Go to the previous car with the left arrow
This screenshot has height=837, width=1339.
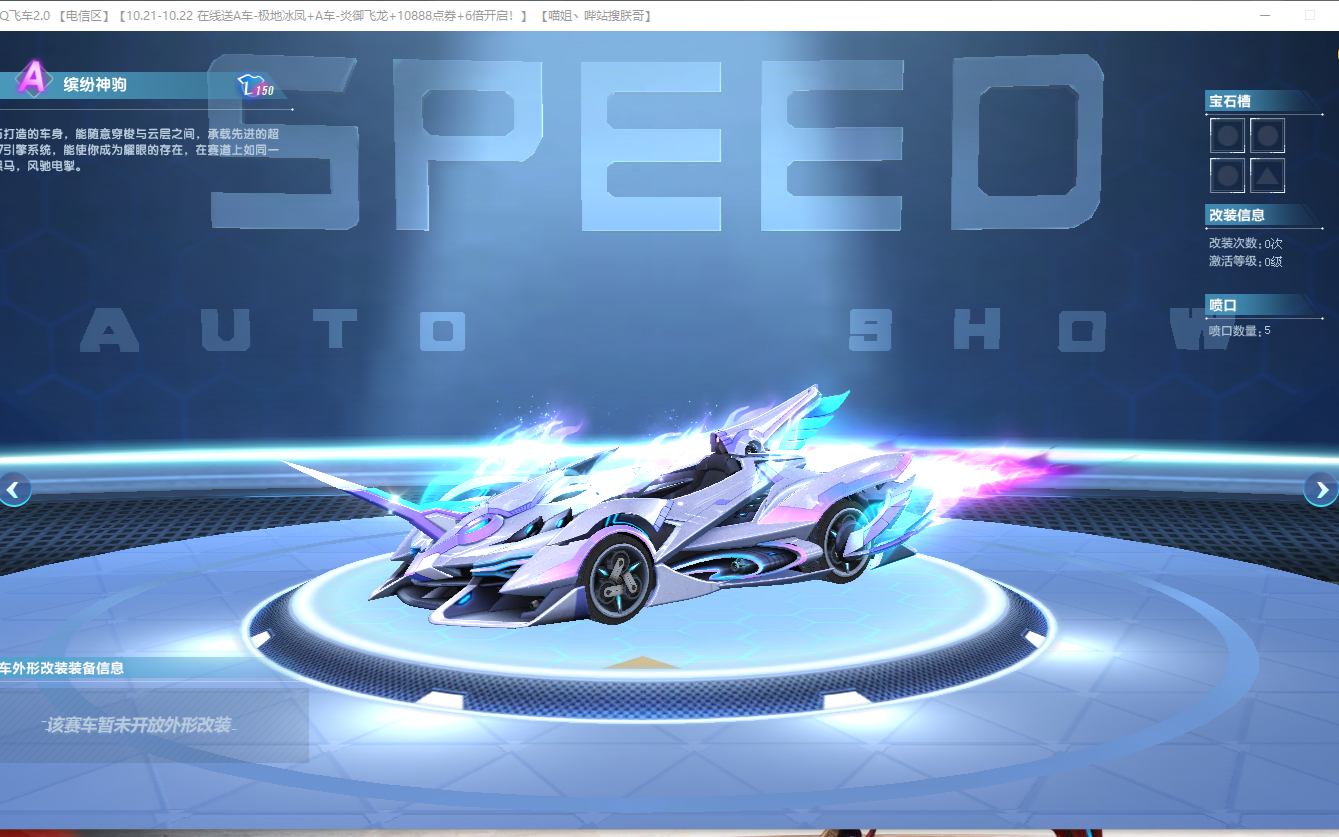[x=14, y=489]
